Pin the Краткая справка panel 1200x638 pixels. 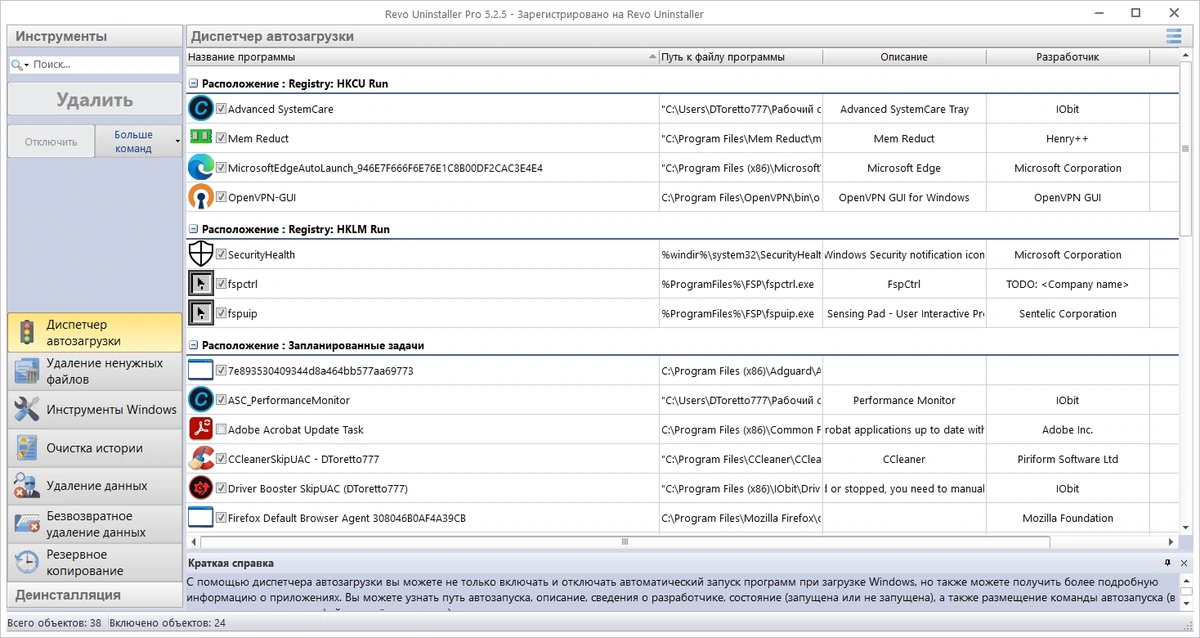[1168, 563]
